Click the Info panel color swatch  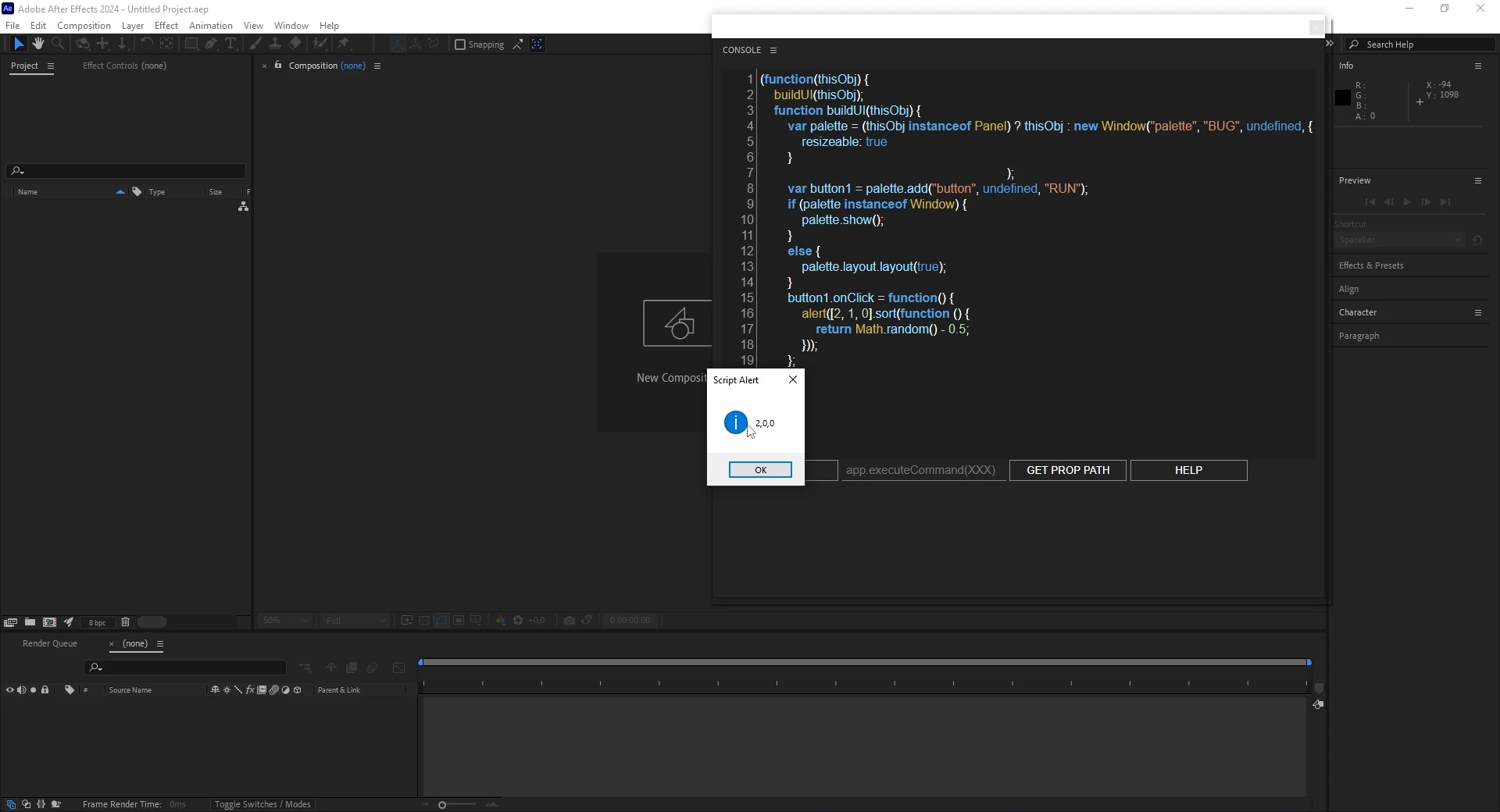(1343, 98)
